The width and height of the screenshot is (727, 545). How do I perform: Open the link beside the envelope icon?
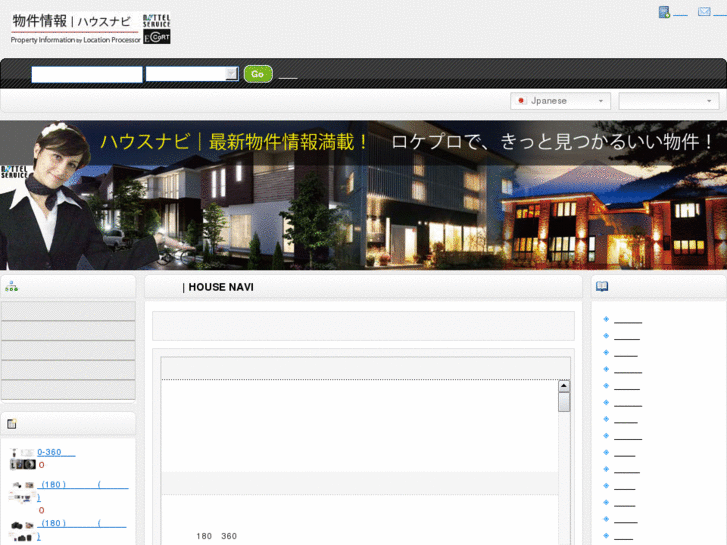[720, 14]
